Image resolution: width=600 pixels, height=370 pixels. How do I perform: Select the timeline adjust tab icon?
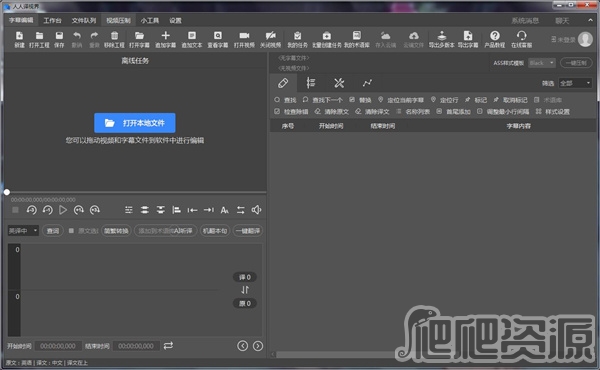[311, 83]
